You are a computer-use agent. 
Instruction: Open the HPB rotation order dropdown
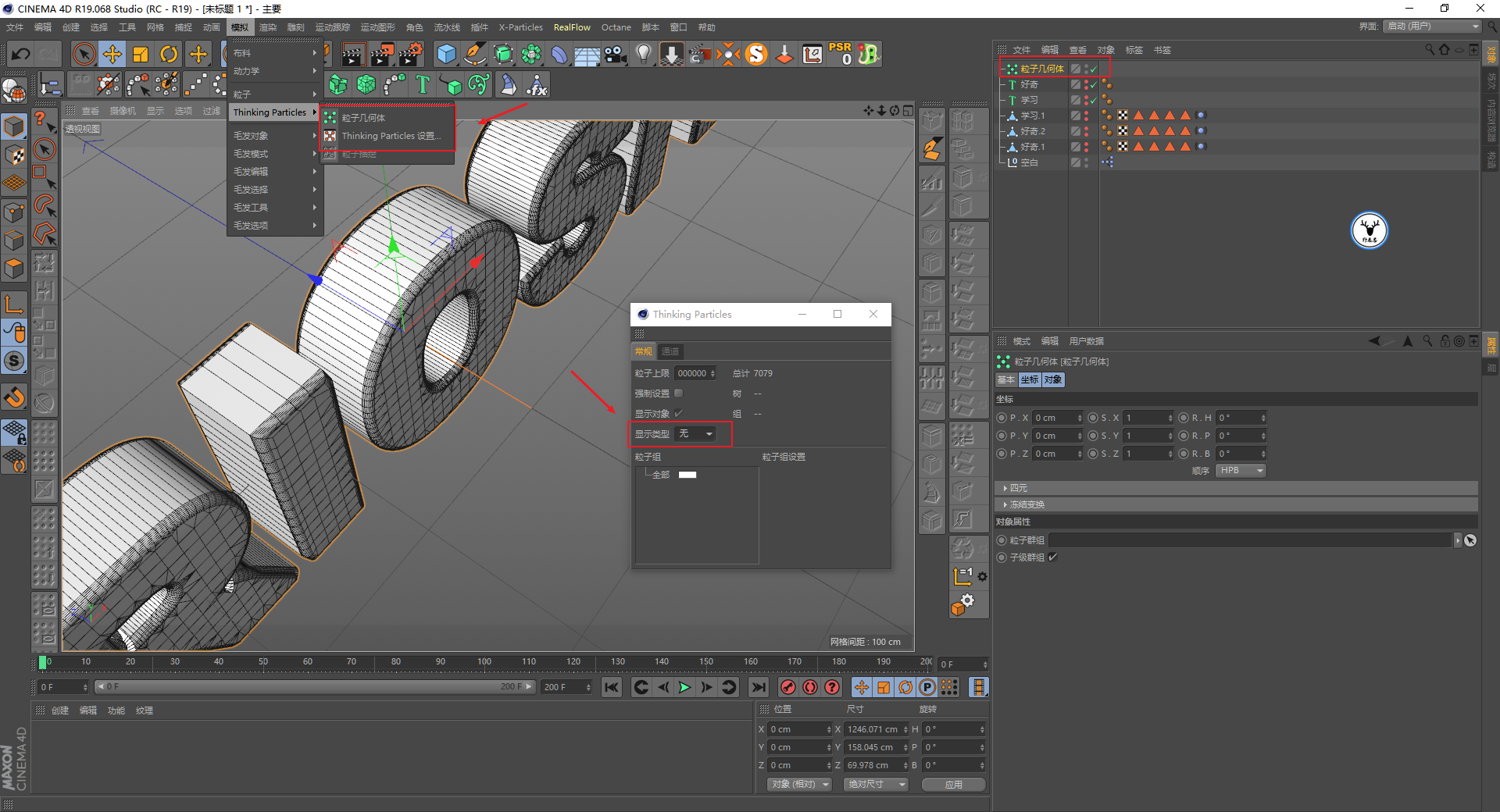click(1241, 471)
